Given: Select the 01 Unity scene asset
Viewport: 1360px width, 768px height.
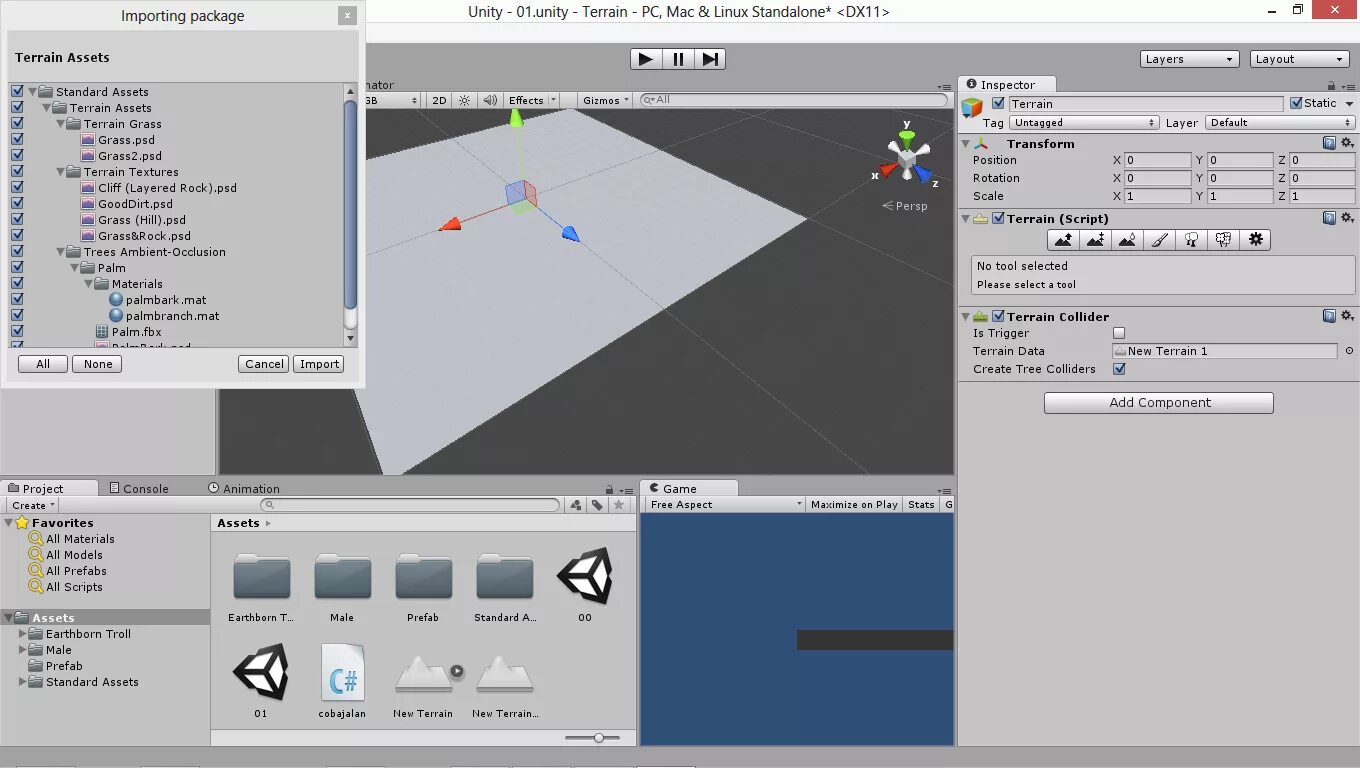Looking at the screenshot, I should coord(261,680).
